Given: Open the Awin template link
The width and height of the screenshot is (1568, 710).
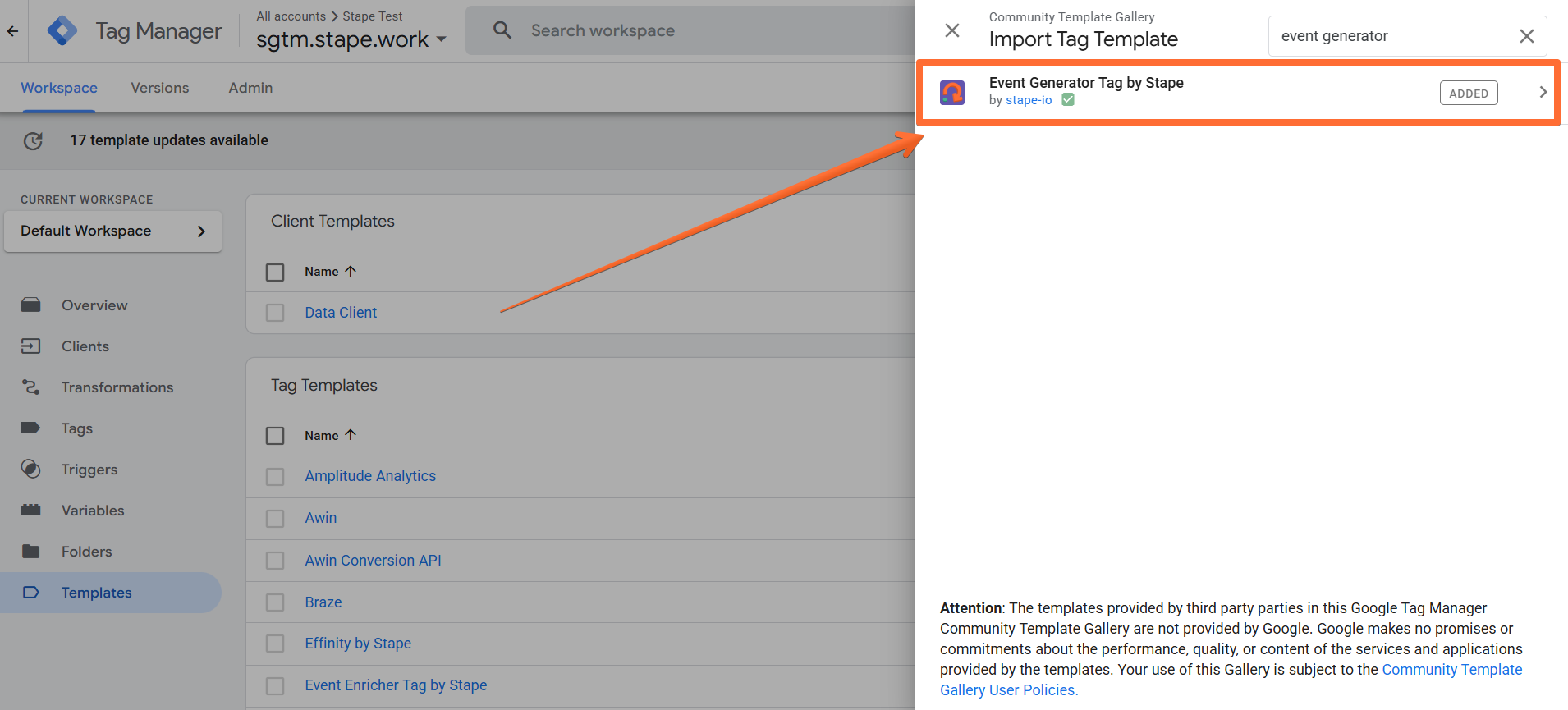Looking at the screenshot, I should click(x=321, y=518).
